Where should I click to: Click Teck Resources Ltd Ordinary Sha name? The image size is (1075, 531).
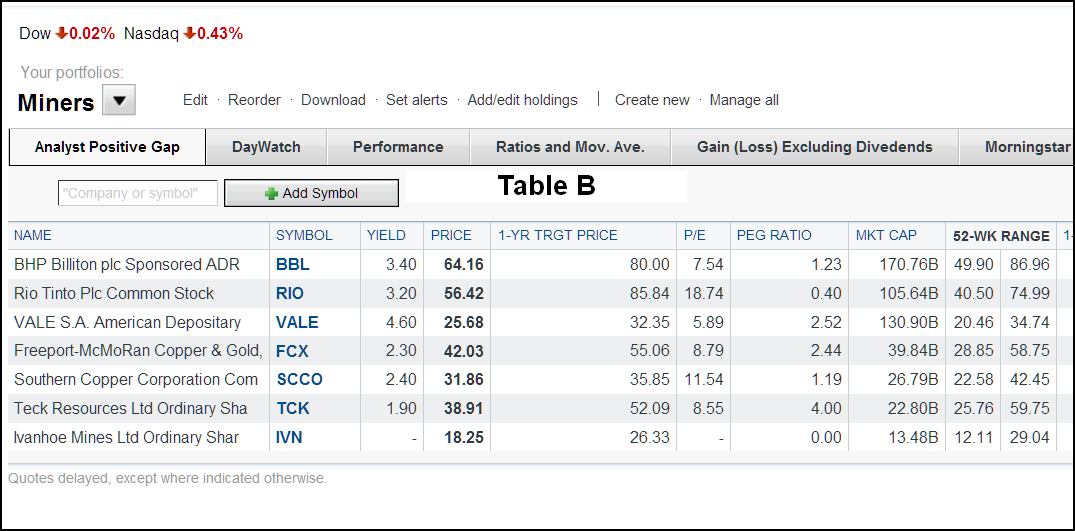[x=130, y=409]
